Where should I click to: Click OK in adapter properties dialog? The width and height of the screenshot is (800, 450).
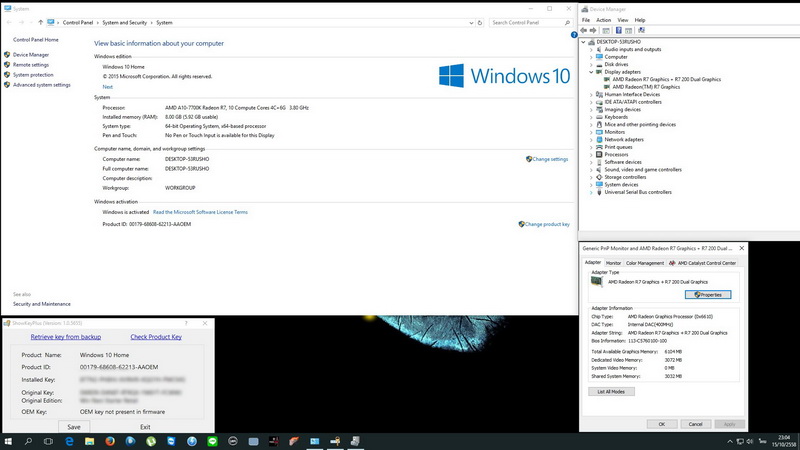coord(662,424)
